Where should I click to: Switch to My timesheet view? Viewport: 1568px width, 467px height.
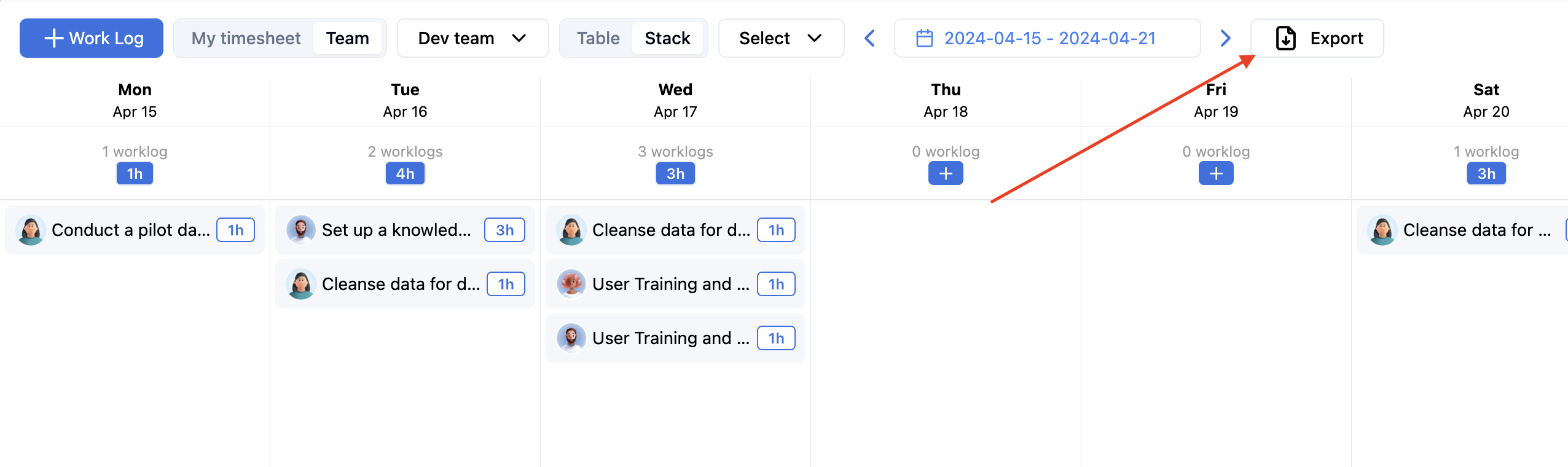pos(246,38)
